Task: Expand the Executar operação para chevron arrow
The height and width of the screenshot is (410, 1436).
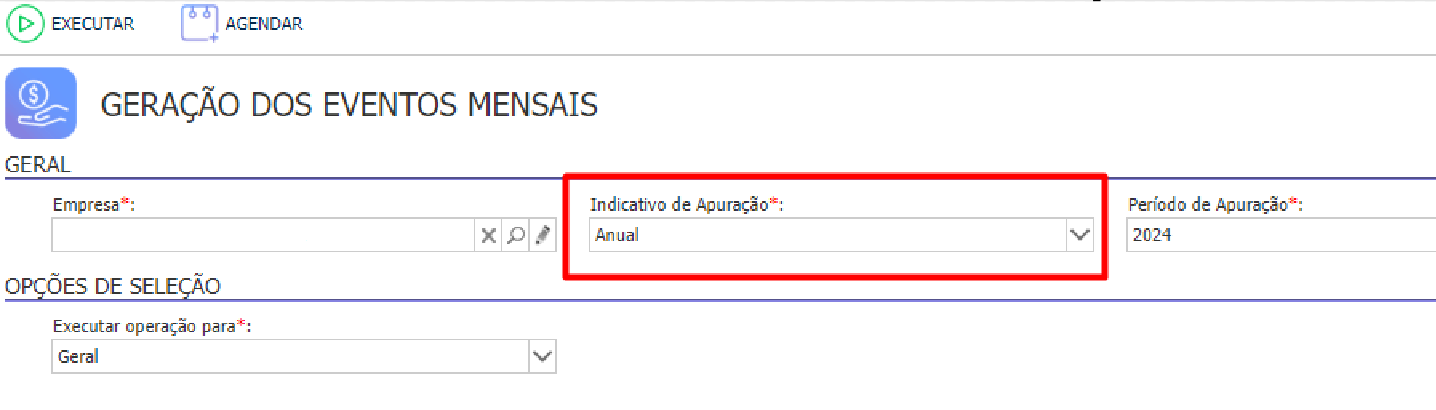Action: 542,356
